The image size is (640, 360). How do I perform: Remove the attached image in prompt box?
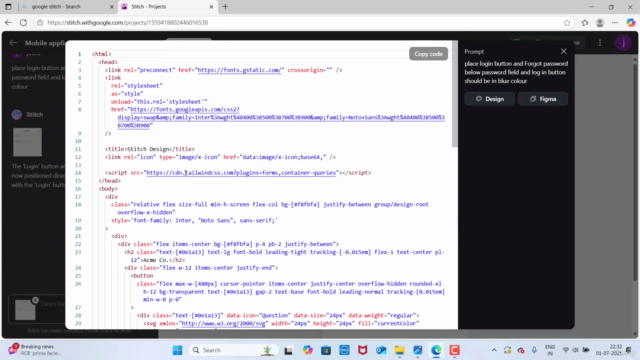(x=36, y=300)
